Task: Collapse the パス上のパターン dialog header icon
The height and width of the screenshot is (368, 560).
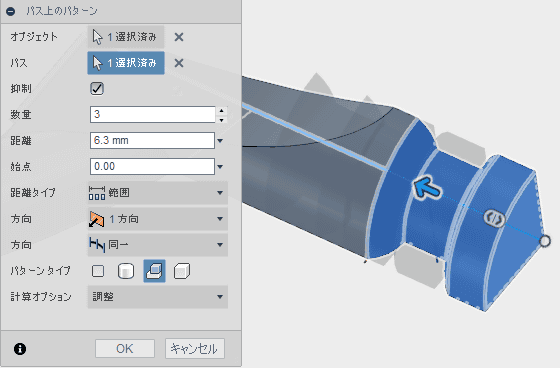Action: point(11,11)
